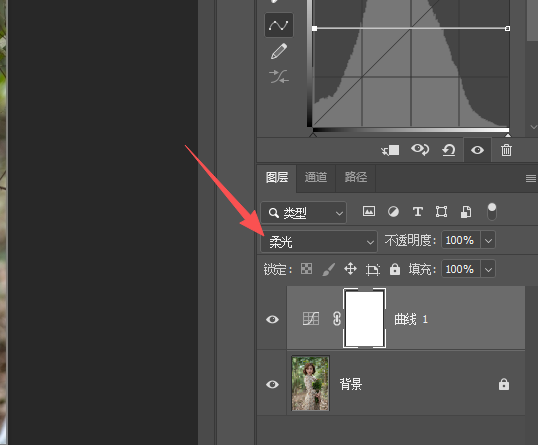Select the curve point editing tool

pos(279,25)
